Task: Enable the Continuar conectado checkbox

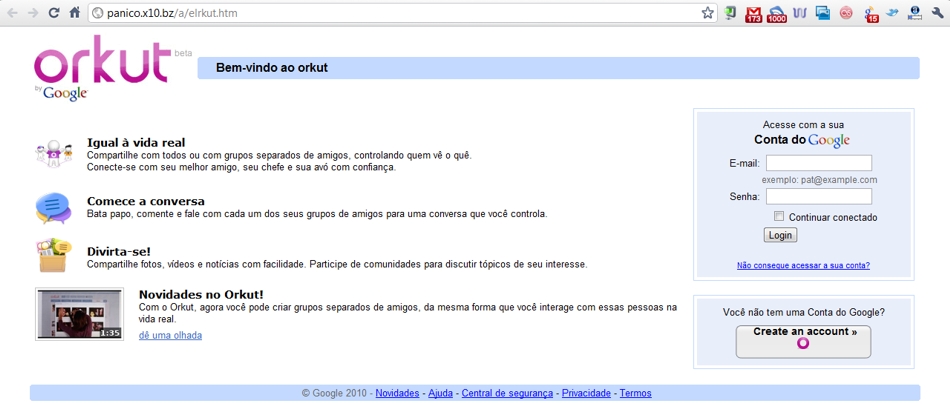Action: point(779,216)
